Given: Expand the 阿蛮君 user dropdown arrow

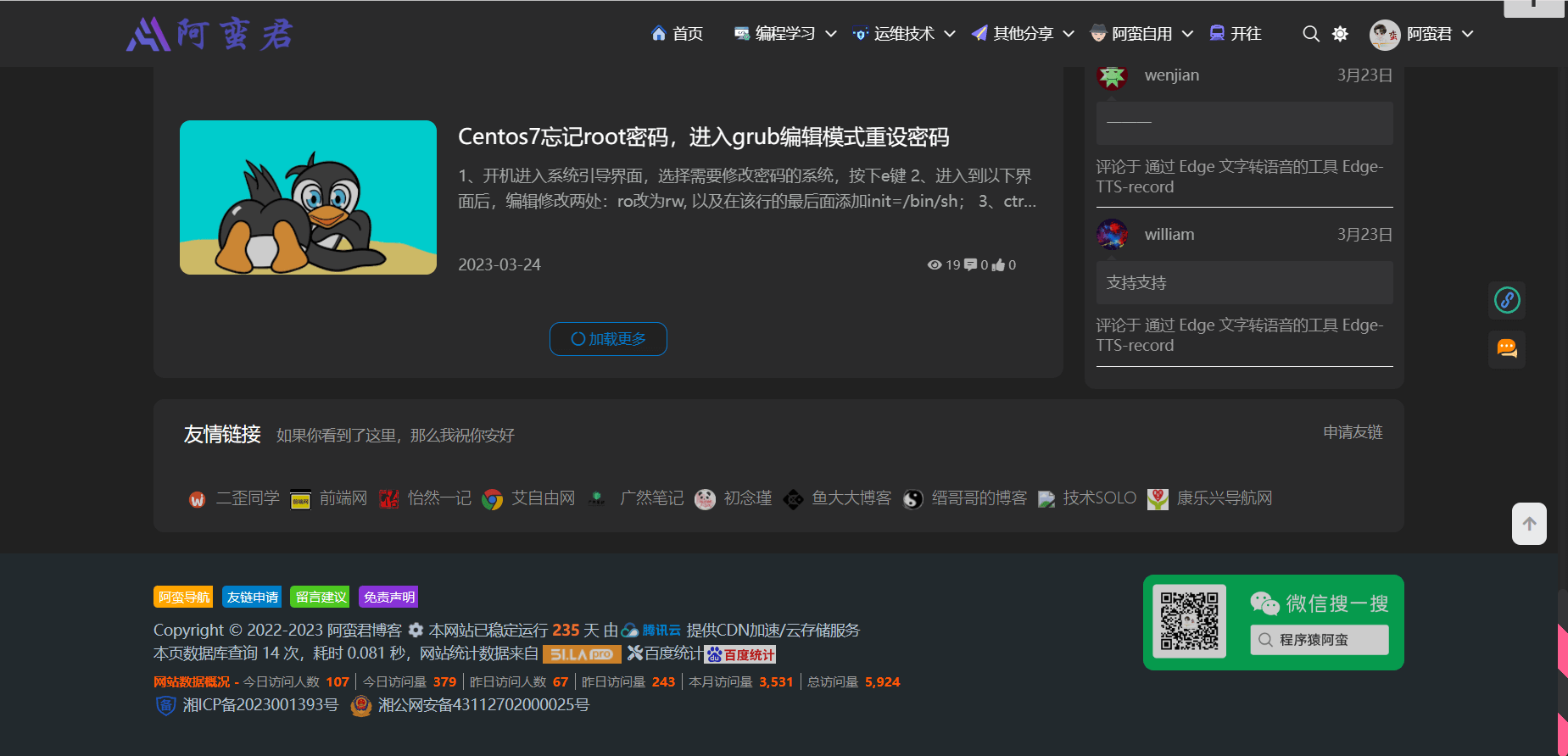Looking at the screenshot, I should click(1468, 34).
